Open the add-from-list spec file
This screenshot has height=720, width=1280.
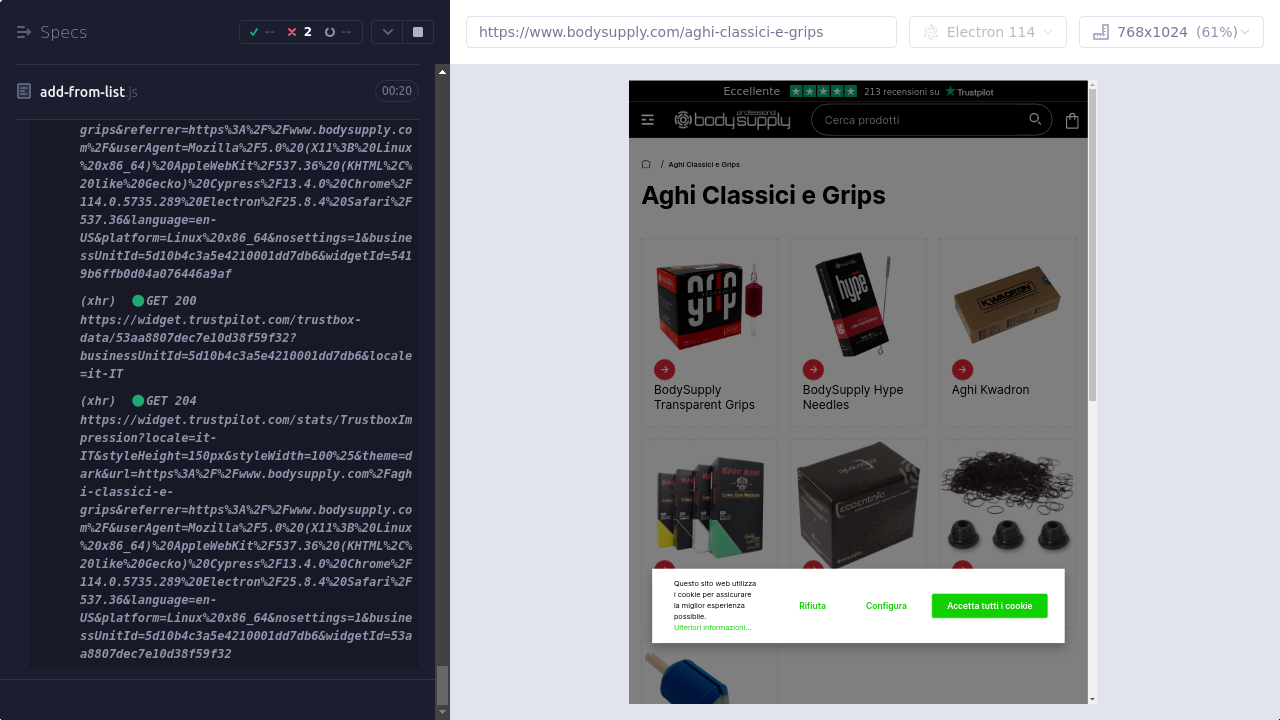(82, 92)
